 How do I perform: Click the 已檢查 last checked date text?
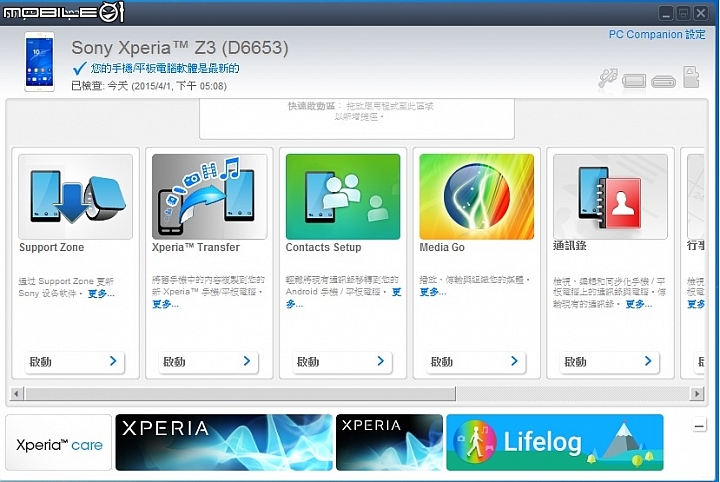pos(149,86)
